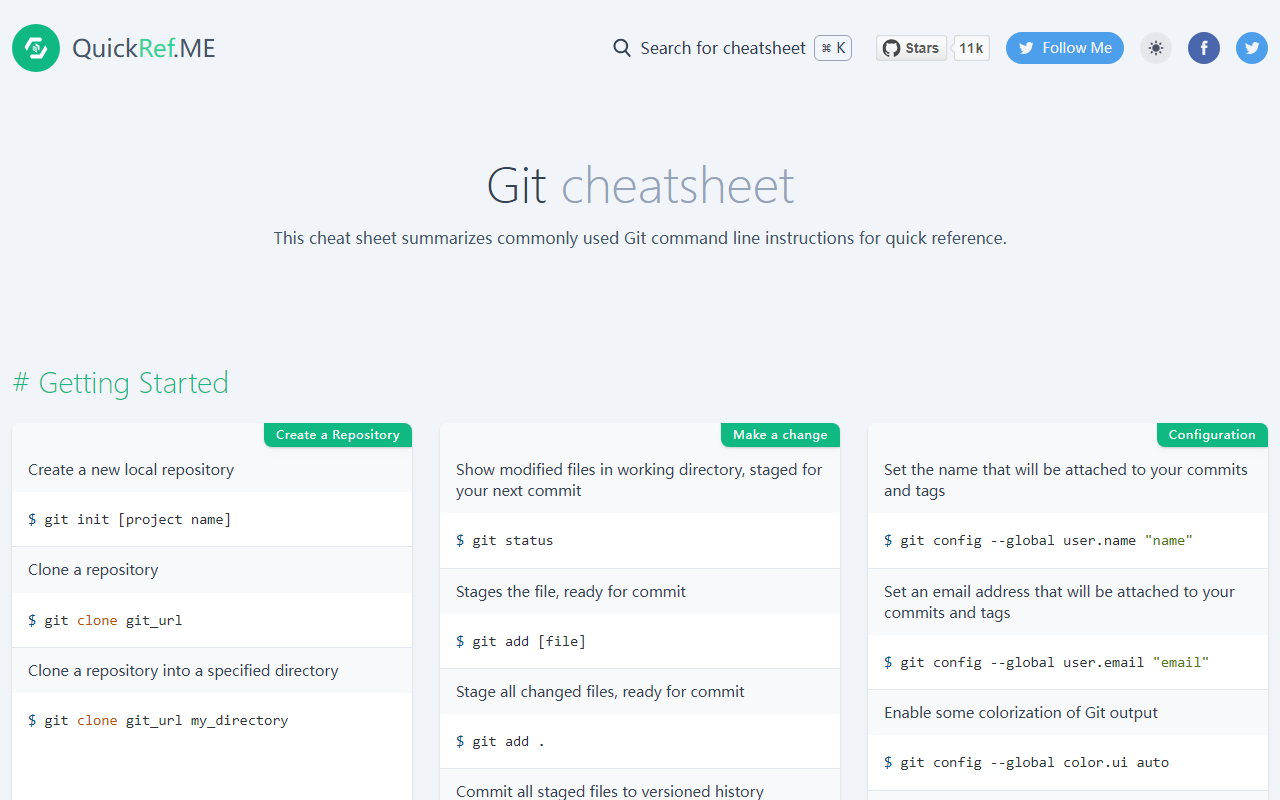The image size is (1280, 800).
Task: Open the Facebook share icon
Action: pyautogui.click(x=1204, y=48)
